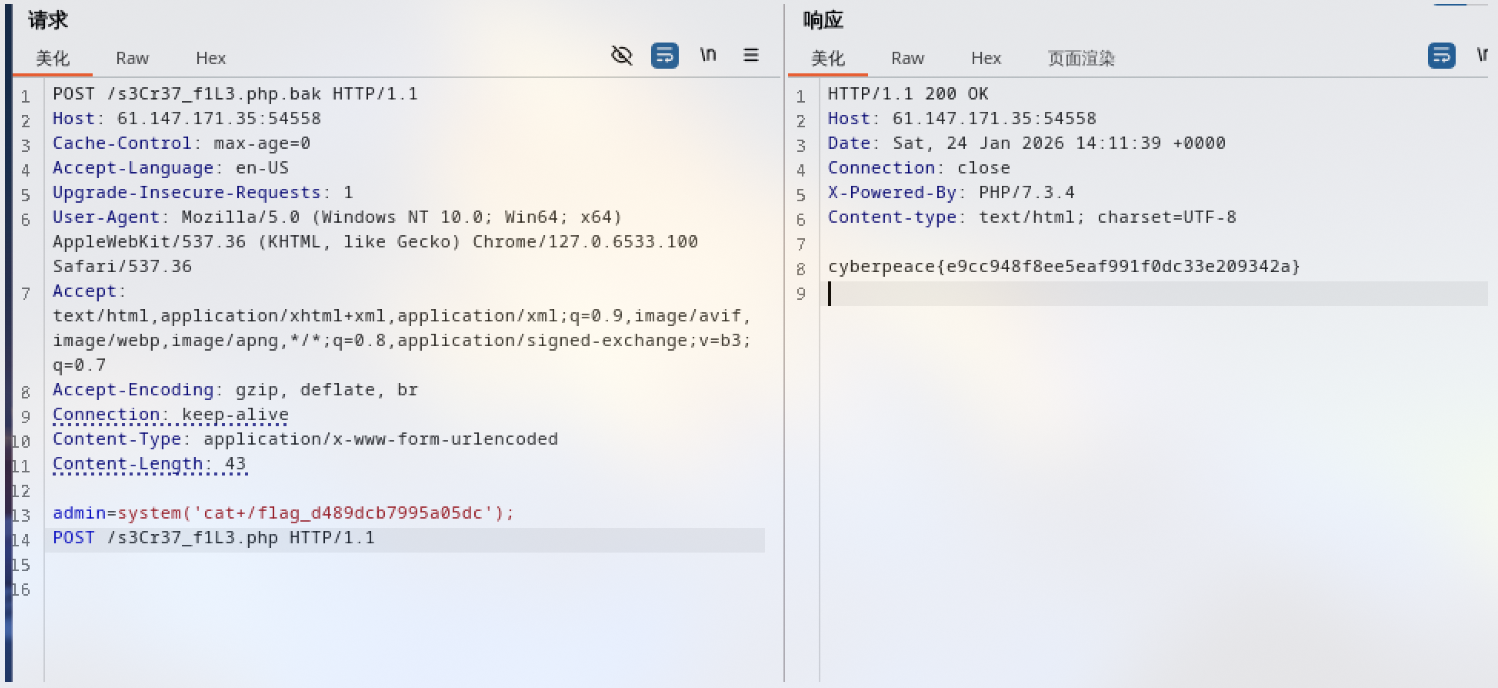Switch request view to Raw tab
The width and height of the screenshot is (1498, 688).
coord(132,58)
